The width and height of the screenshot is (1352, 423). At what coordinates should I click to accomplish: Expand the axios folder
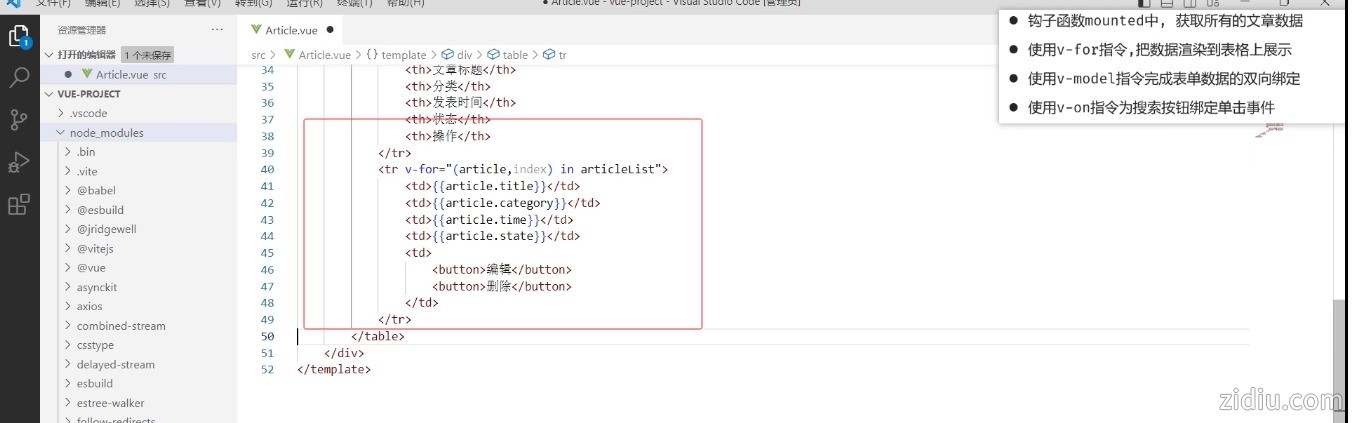pyautogui.click(x=89, y=306)
